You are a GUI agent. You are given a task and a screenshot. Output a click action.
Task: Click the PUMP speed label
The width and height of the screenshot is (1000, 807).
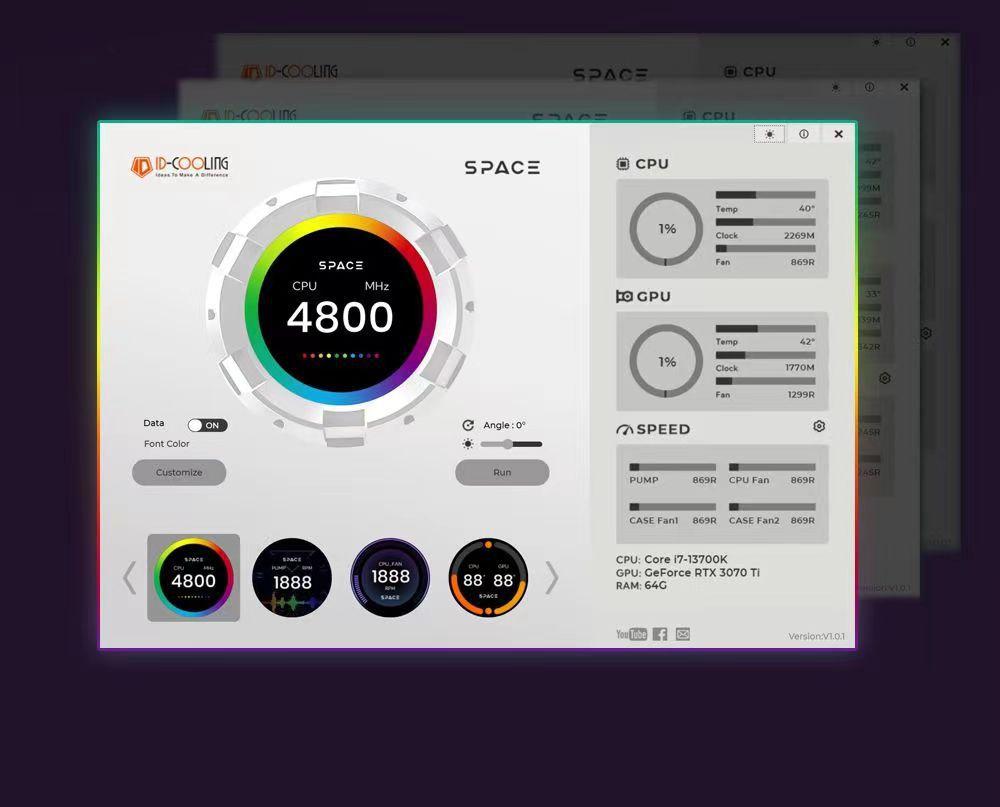coord(643,480)
